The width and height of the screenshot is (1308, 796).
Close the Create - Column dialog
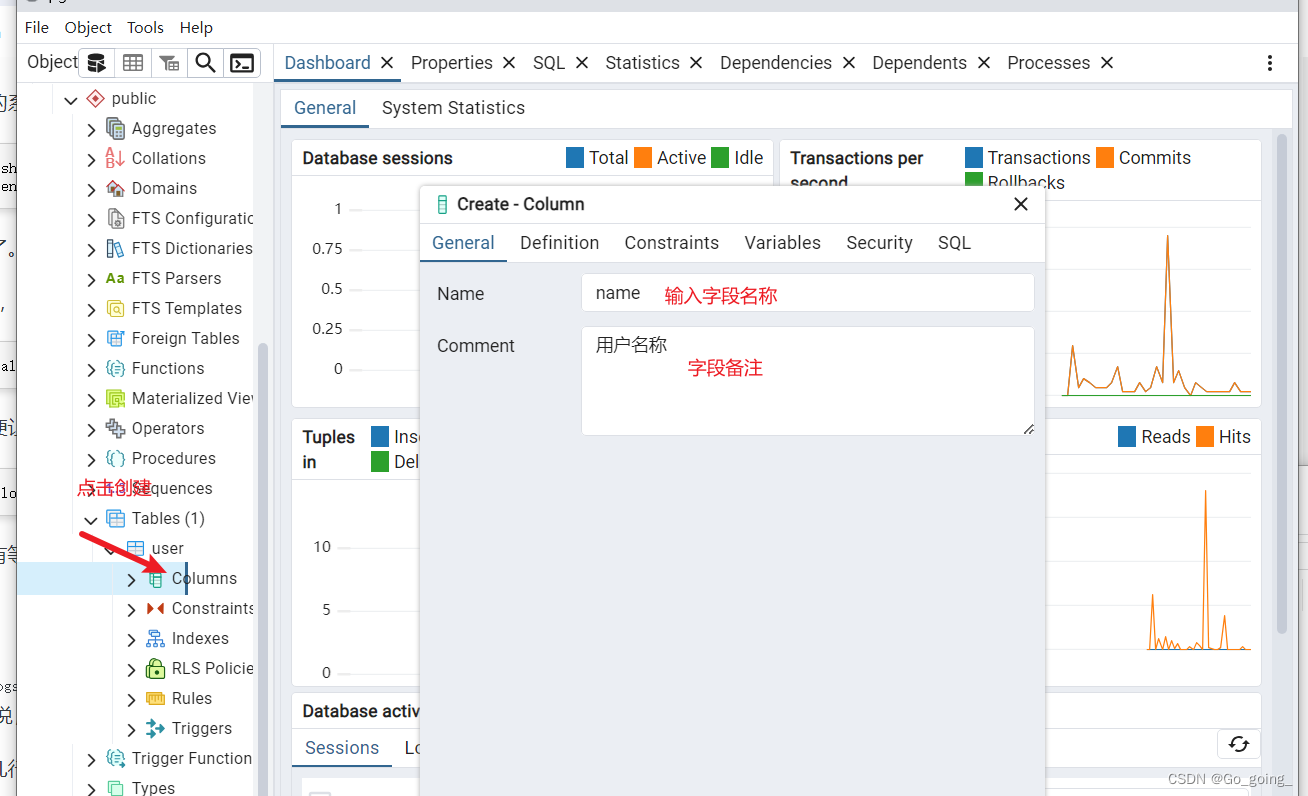[x=1021, y=204]
